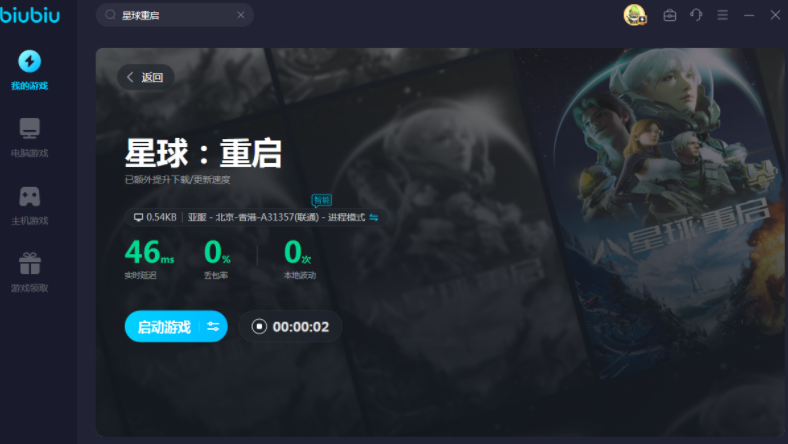Open the hamburger main menu

[722, 15]
